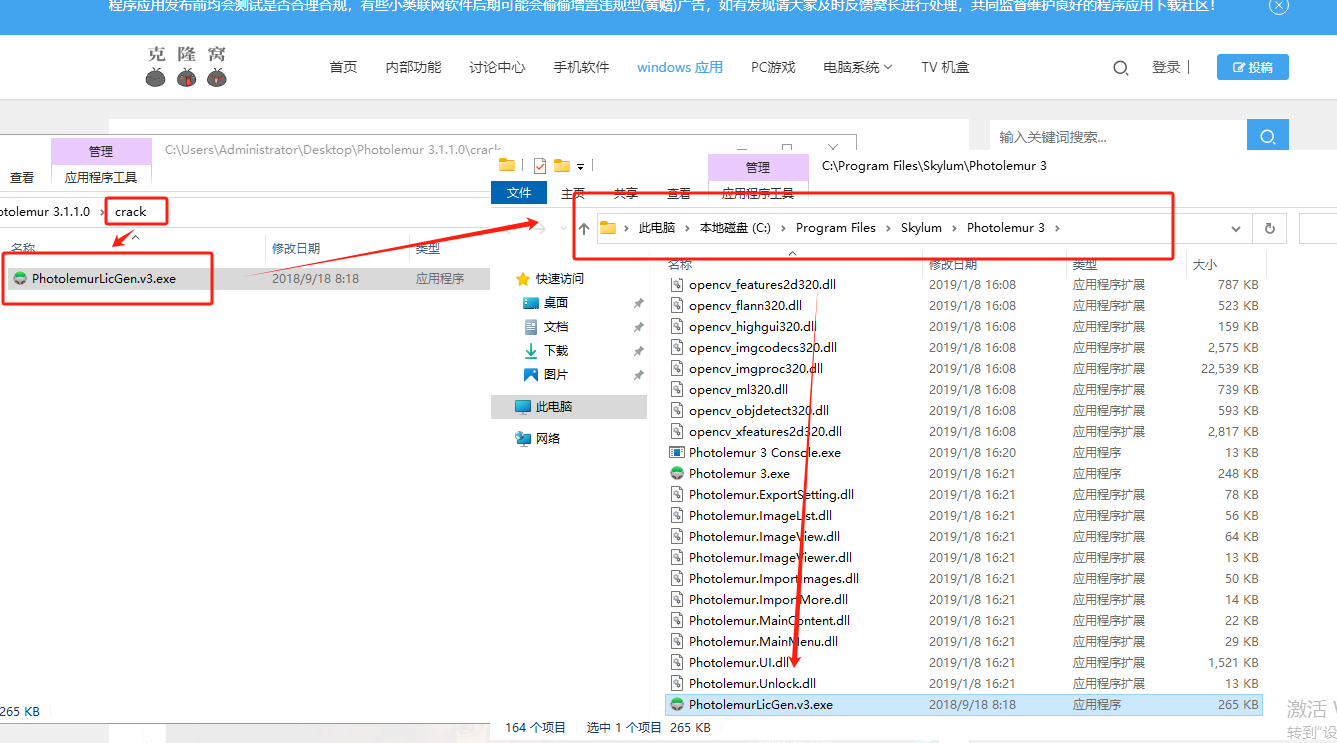Click the refresh button in right Explorer address bar
The image size is (1337, 743).
click(x=1270, y=228)
